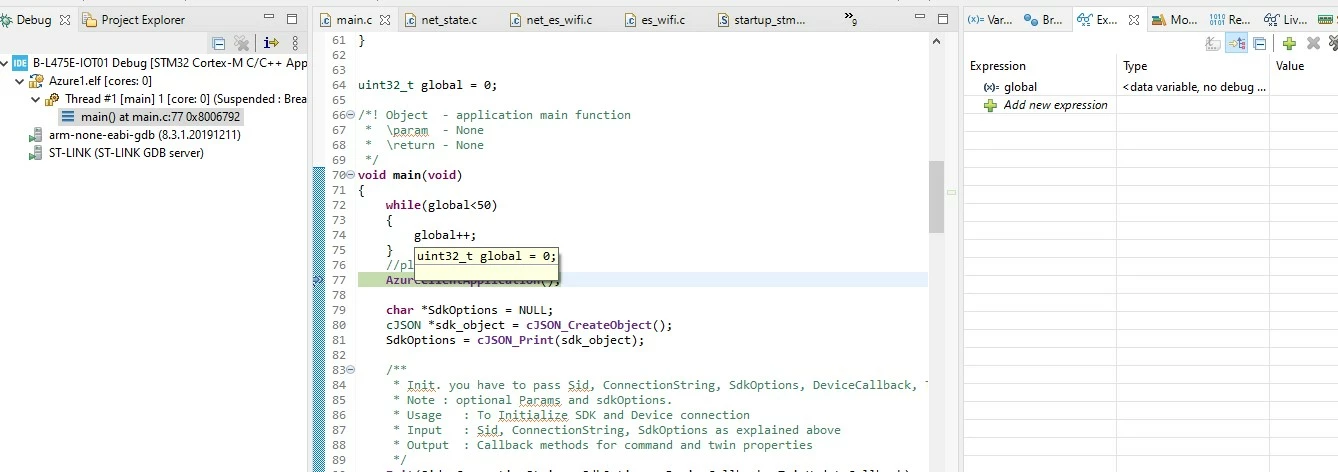
Task: Switch to the main.c editor tab
Action: (x=354, y=19)
